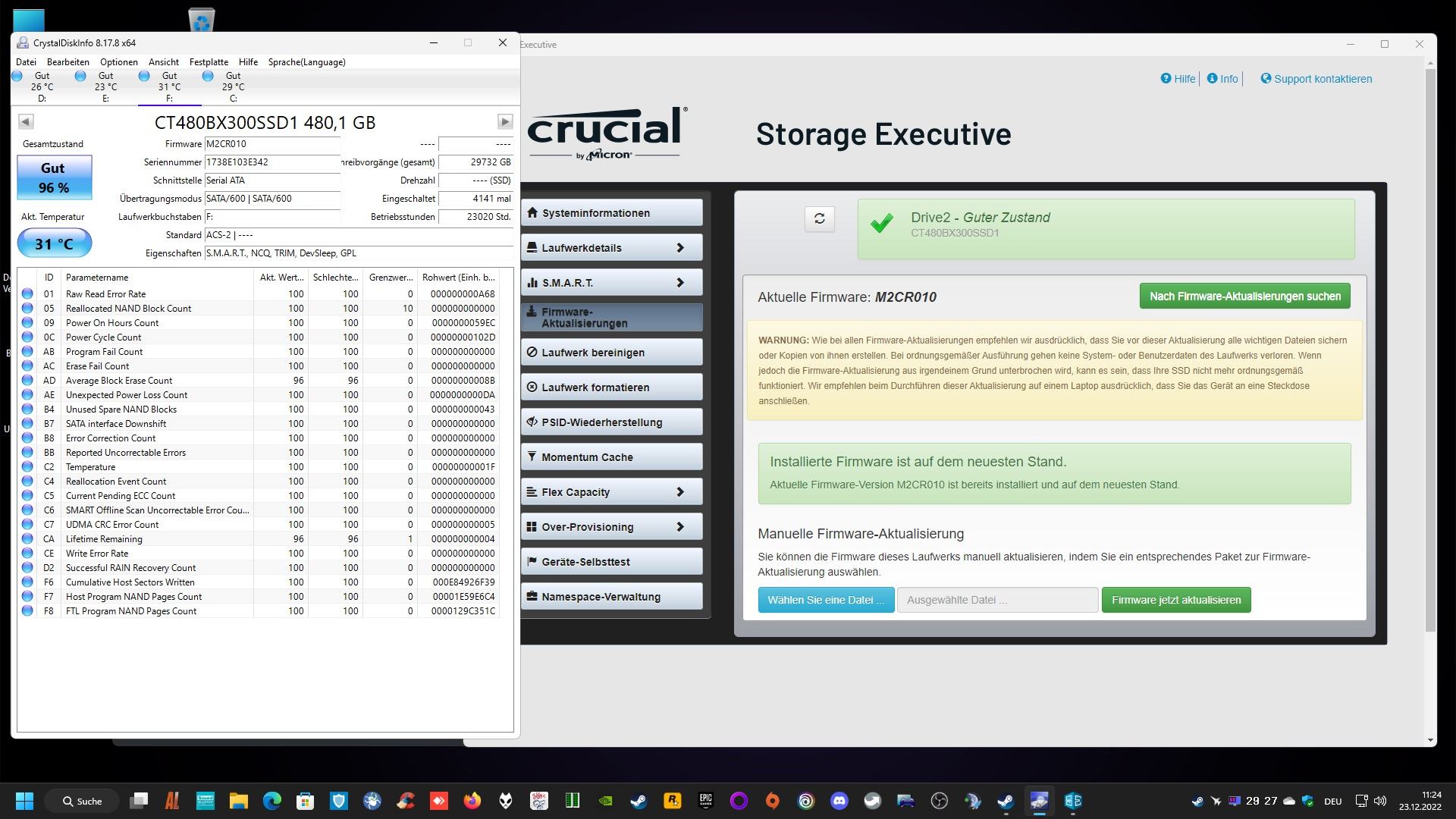Viewport: 1456px width, 819px height.
Task: Click the refresh drive icon button
Action: (819, 218)
